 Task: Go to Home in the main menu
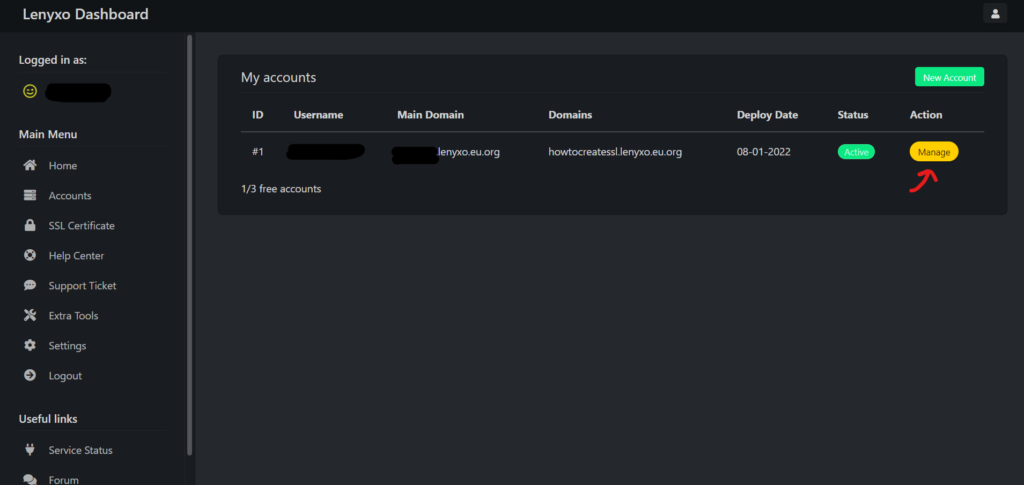tap(63, 166)
